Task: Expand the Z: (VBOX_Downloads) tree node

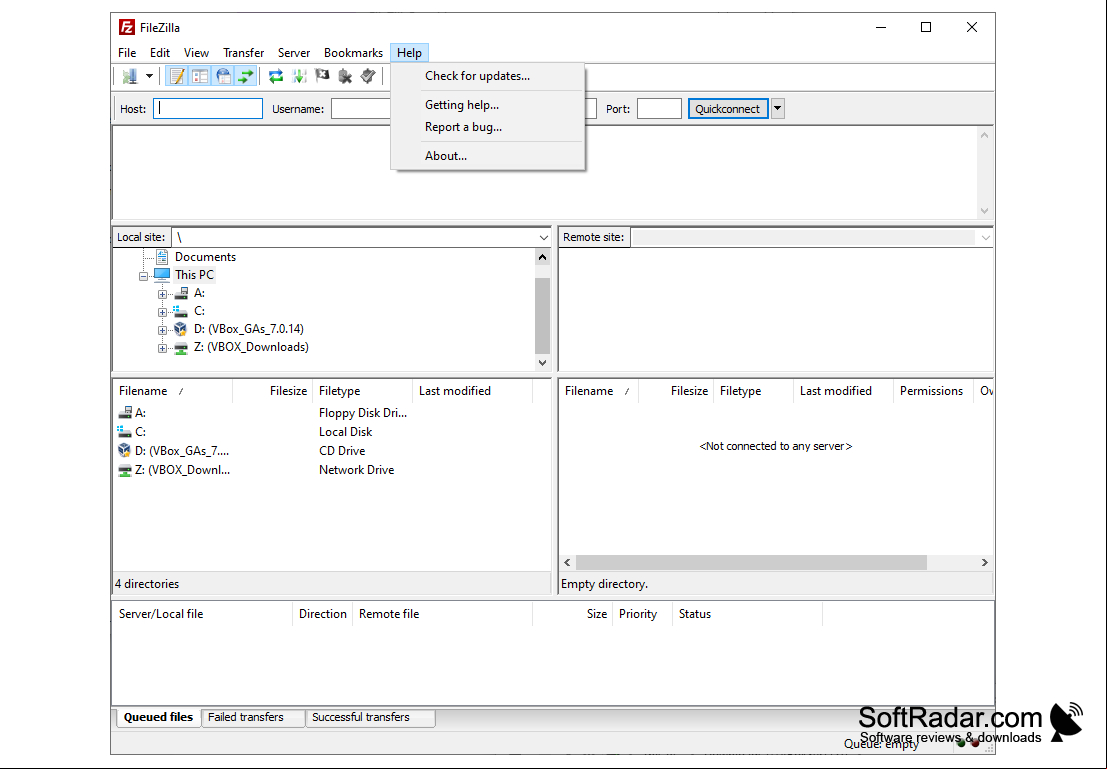Action: [162, 348]
